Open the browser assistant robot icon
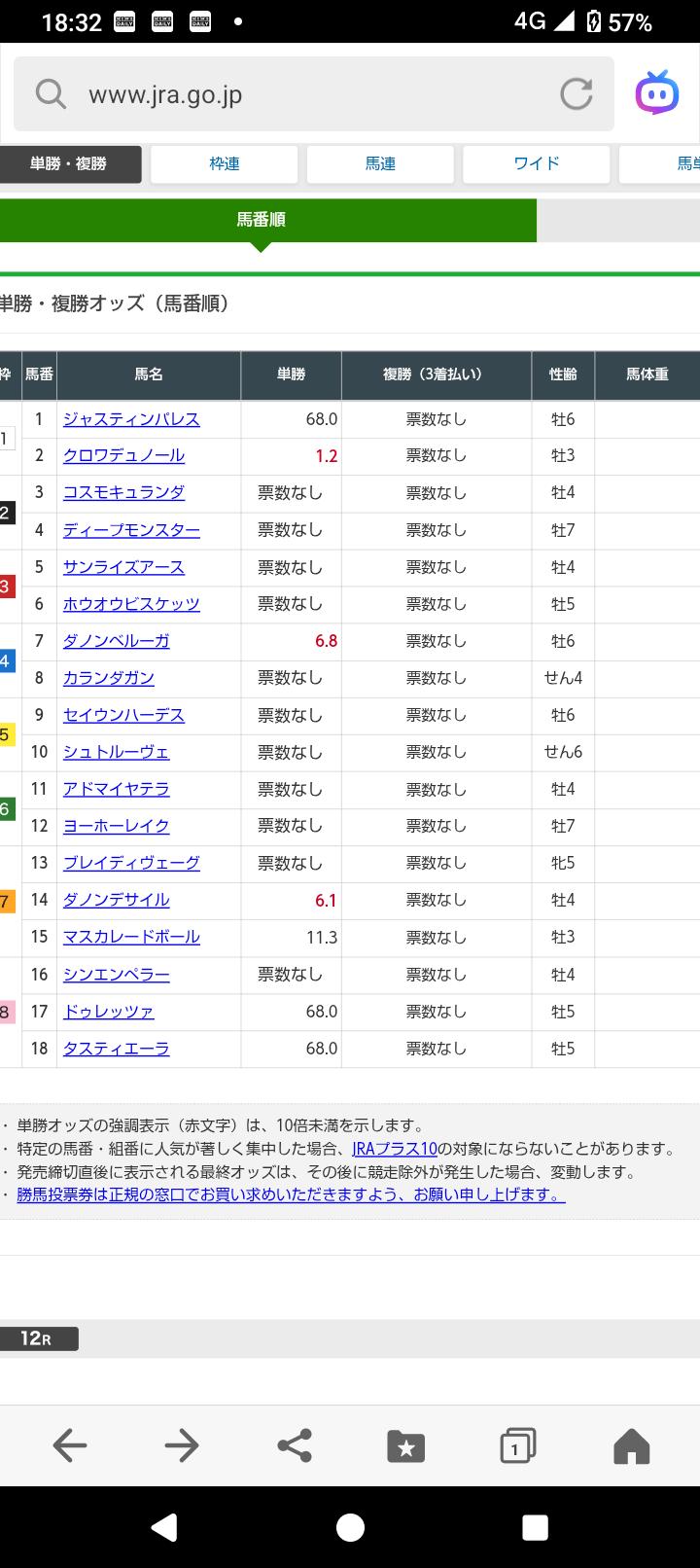Image resolution: width=700 pixels, height=1568 pixels. [x=657, y=94]
